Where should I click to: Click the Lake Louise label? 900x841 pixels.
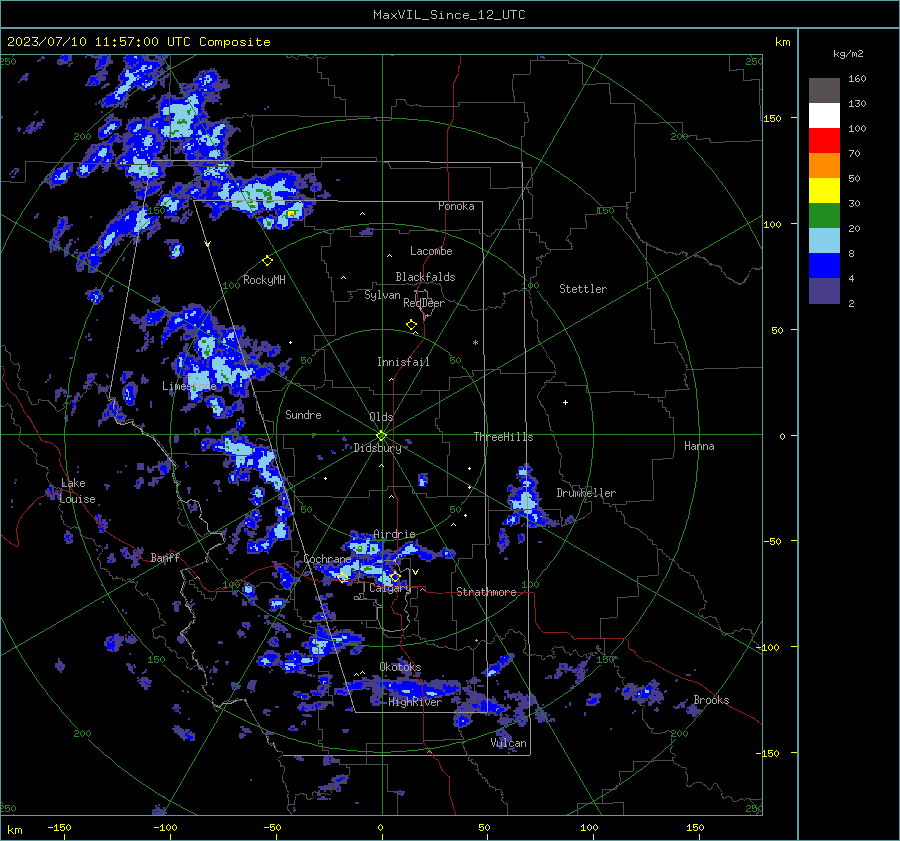tap(78, 491)
